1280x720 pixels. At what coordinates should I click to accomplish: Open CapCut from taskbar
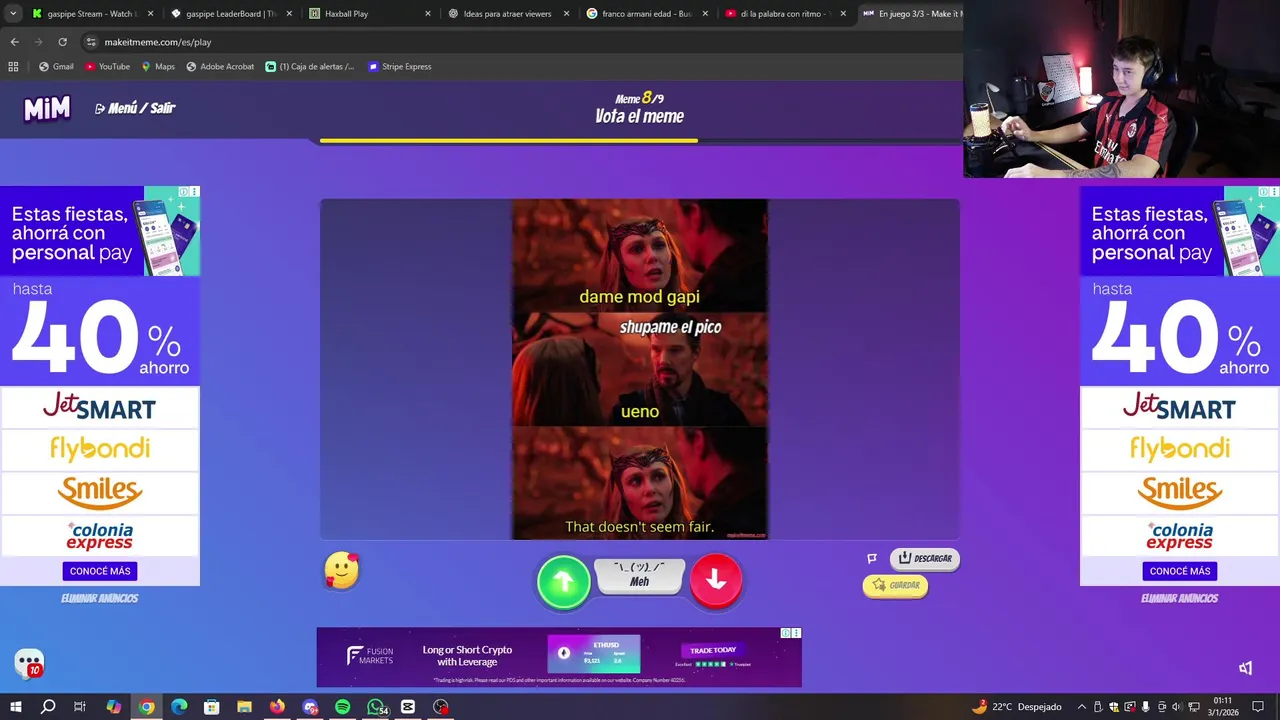click(x=408, y=707)
